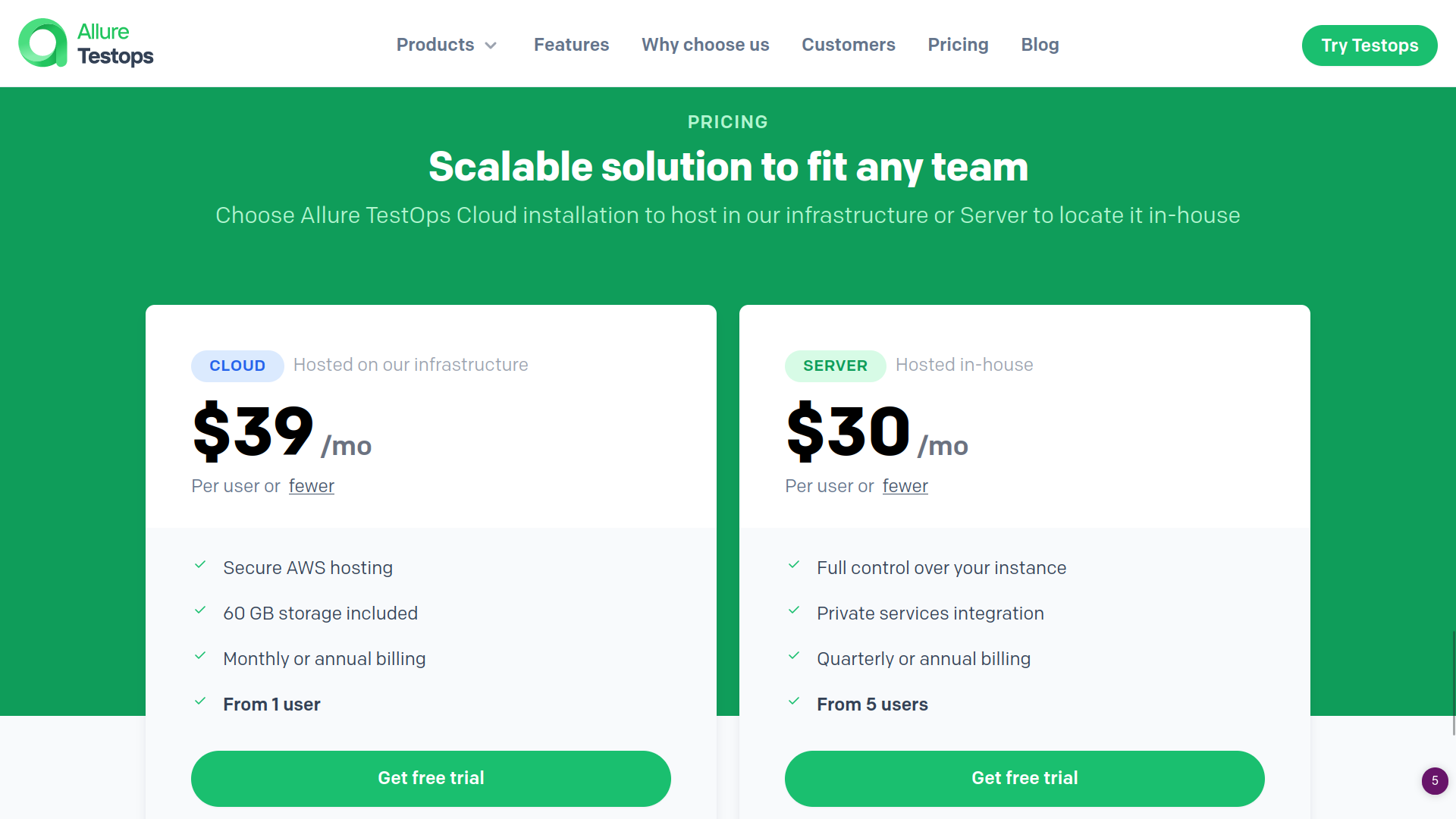Viewport: 1456px width, 819px height.
Task: Go to the Customers page
Action: [849, 45]
